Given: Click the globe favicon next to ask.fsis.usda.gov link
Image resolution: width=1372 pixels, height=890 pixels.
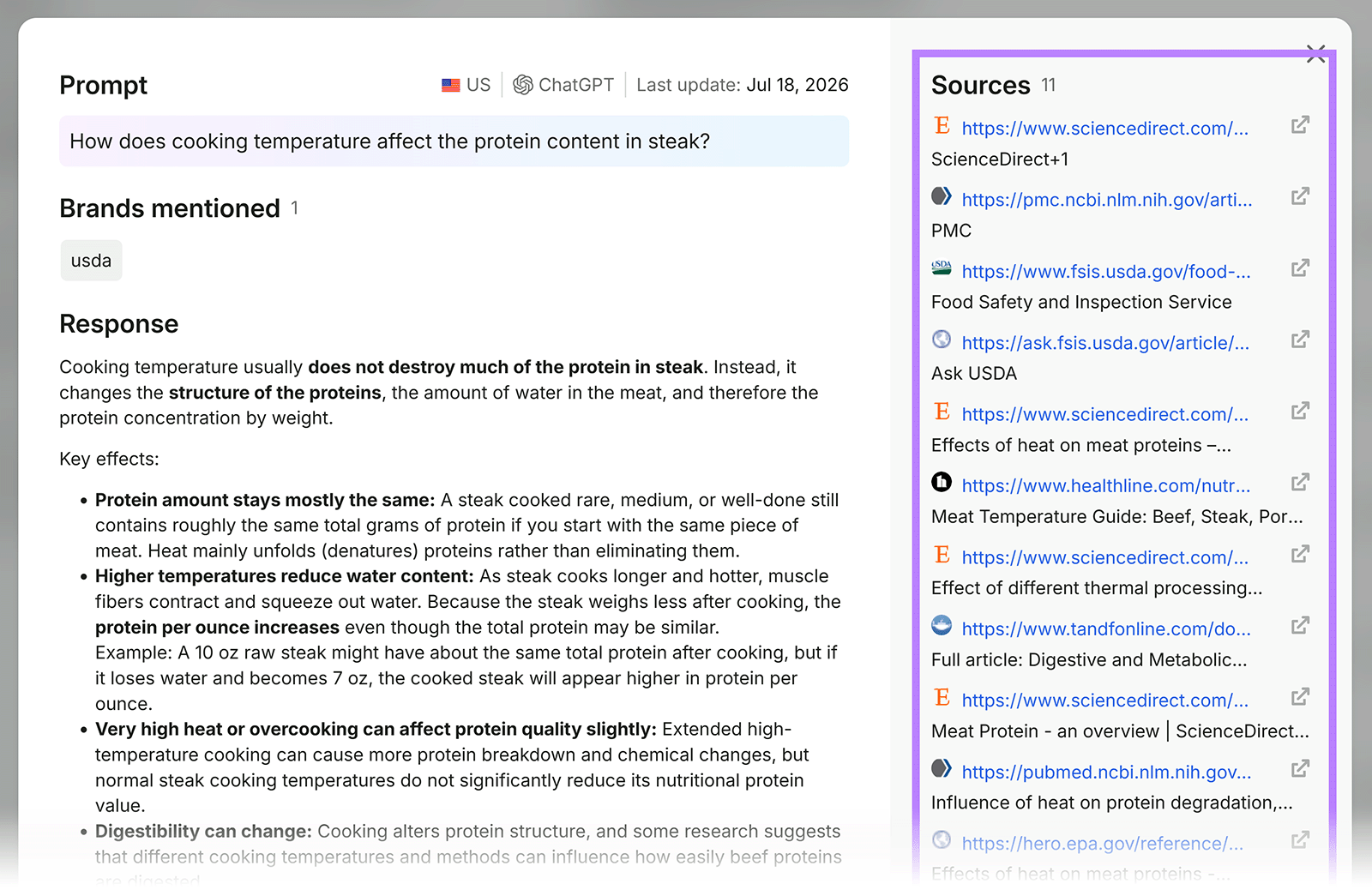Looking at the screenshot, I should (942, 340).
